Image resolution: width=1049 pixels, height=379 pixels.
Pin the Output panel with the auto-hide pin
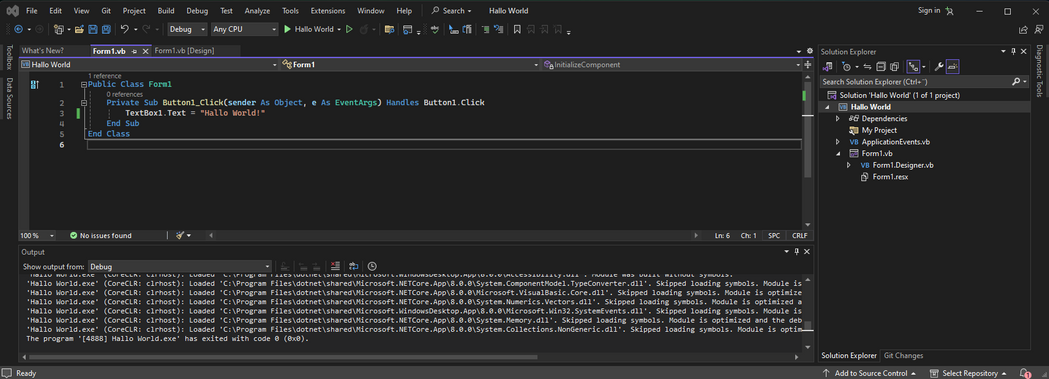click(796, 252)
